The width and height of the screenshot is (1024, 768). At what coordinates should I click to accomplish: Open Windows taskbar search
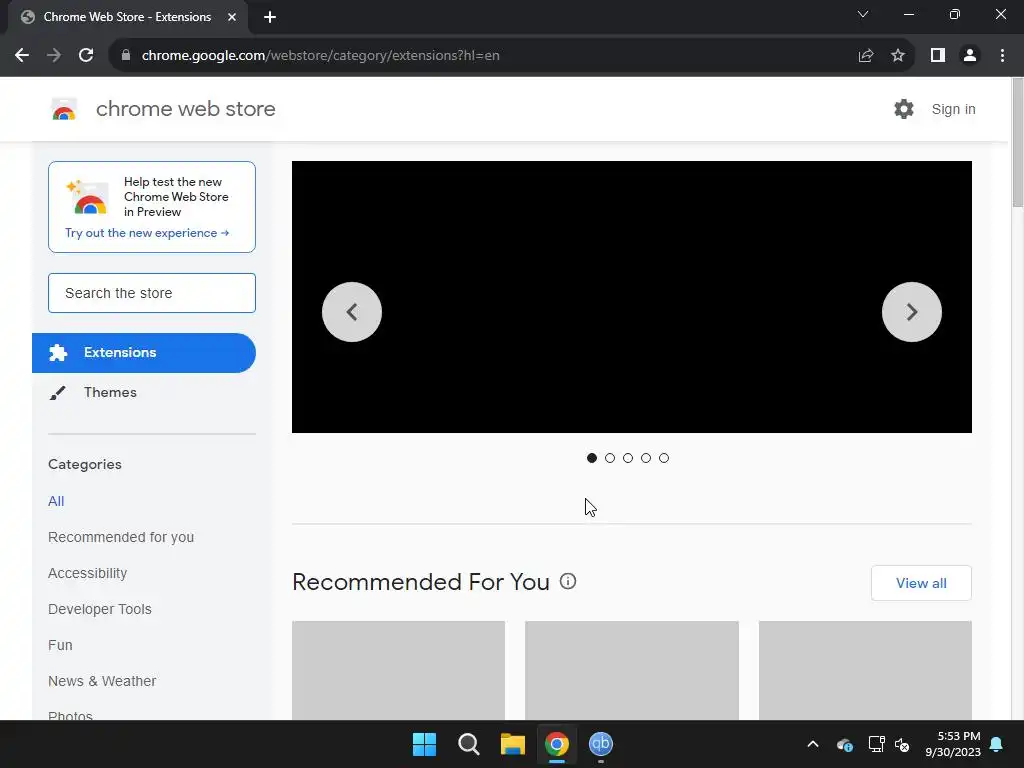pos(469,744)
